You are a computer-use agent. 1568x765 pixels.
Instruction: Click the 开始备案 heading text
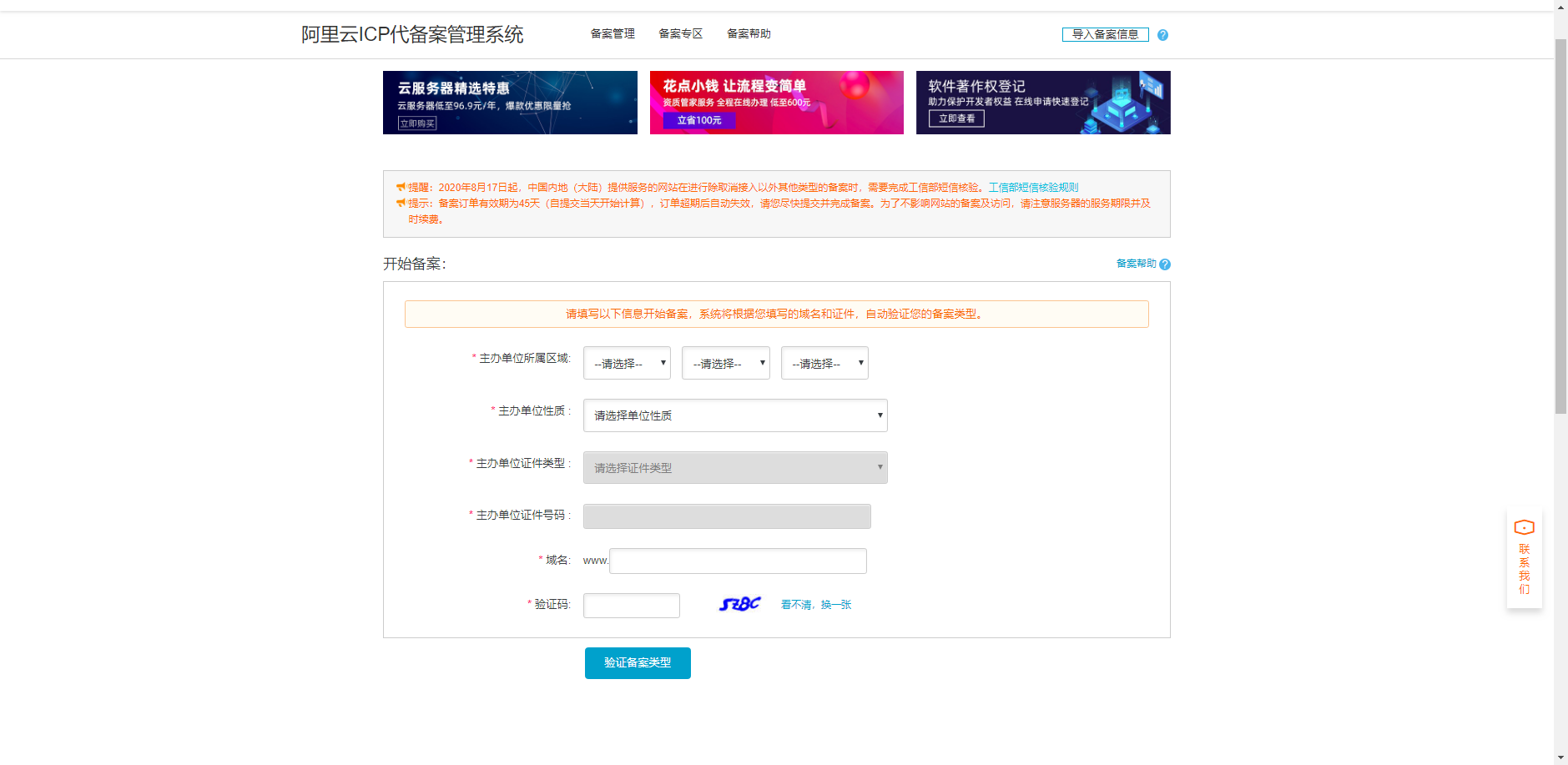coord(414,264)
